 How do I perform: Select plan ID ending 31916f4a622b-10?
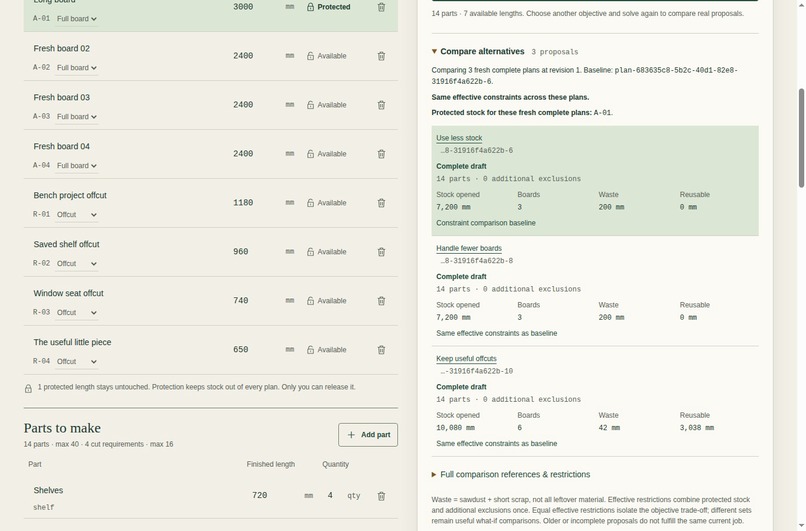point(477,371)
